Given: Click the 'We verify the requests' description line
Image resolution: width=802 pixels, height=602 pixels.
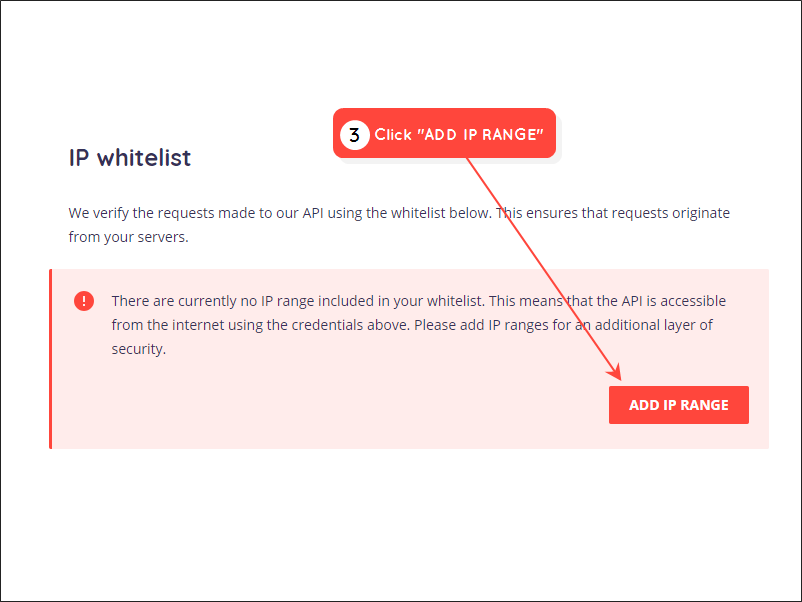Looking at the screenshot, I should click(x=399, y=213).
